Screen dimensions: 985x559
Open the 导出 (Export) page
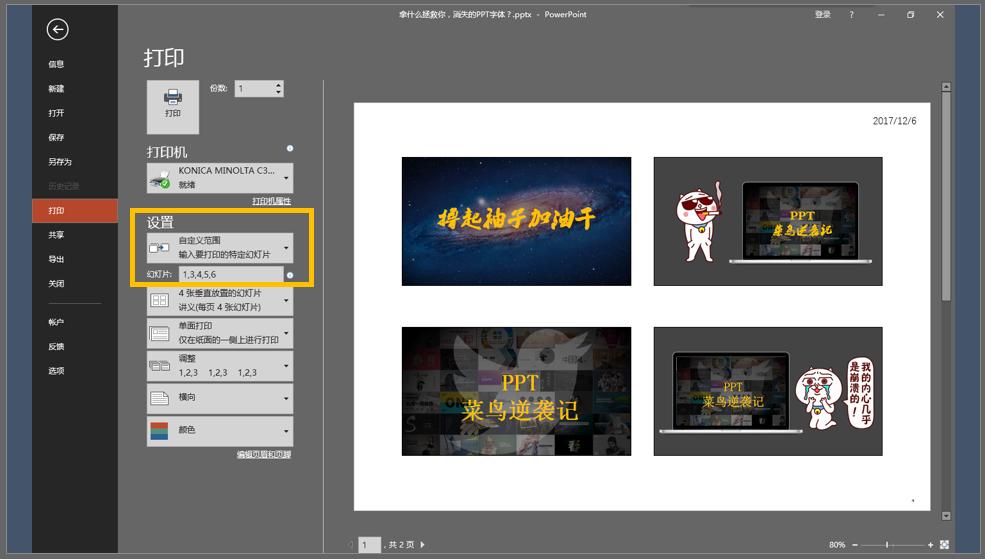coord(56,259)
